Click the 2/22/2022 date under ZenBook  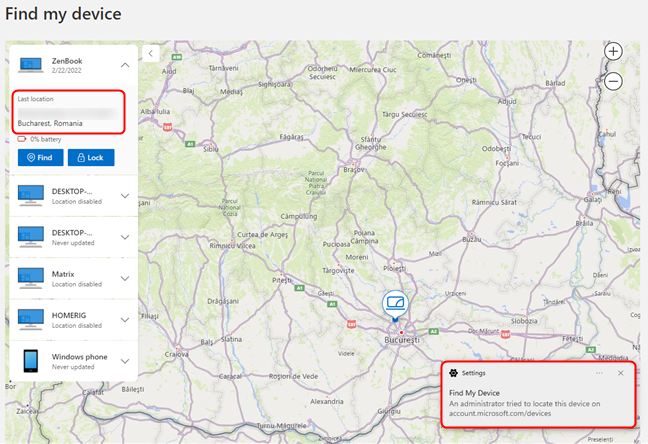coord(67,70)
